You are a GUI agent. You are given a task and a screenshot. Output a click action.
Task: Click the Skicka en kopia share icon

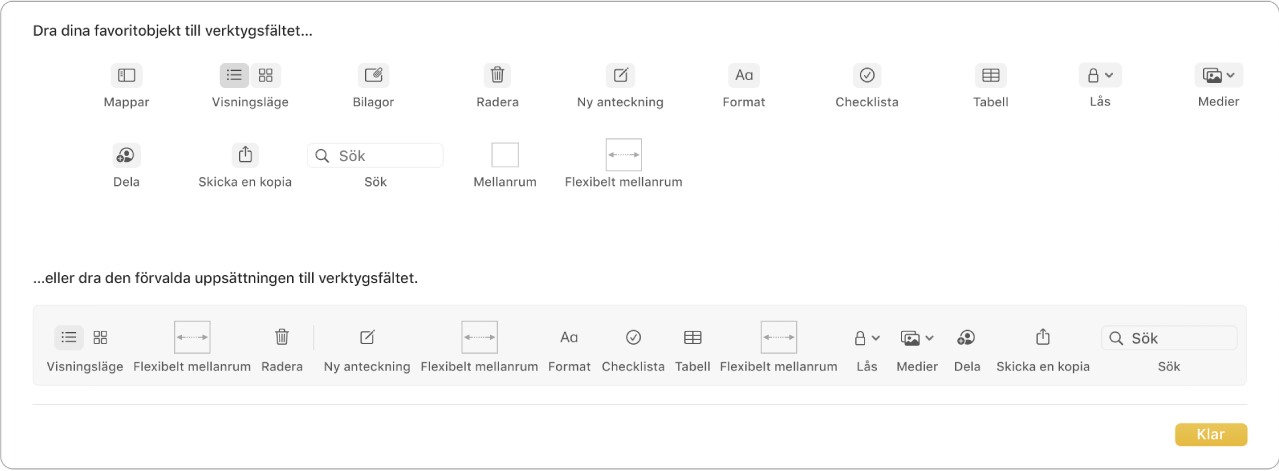tap(245, 155)
